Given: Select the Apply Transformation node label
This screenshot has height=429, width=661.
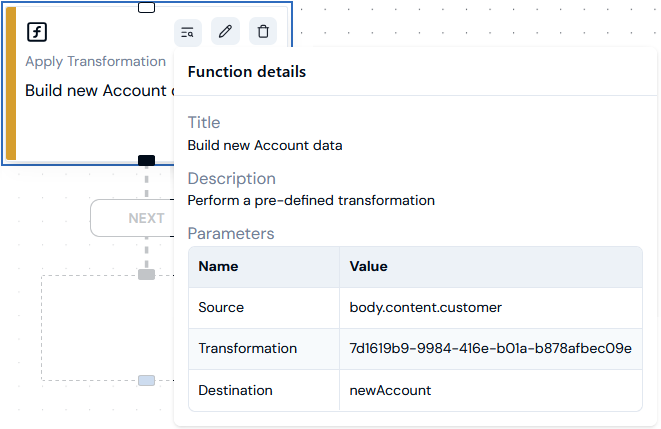Looking at the screenshot, I should coord(96,62).
